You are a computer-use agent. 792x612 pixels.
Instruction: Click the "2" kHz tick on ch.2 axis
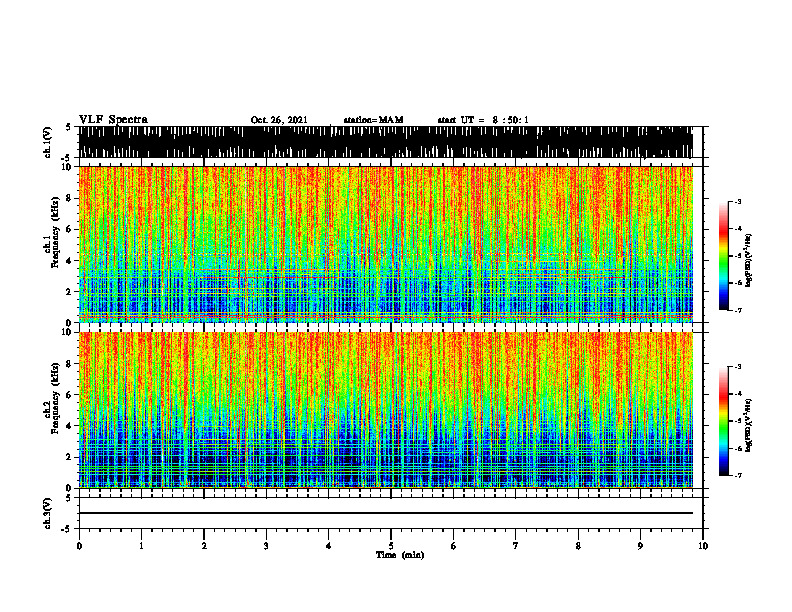[70, 457]
